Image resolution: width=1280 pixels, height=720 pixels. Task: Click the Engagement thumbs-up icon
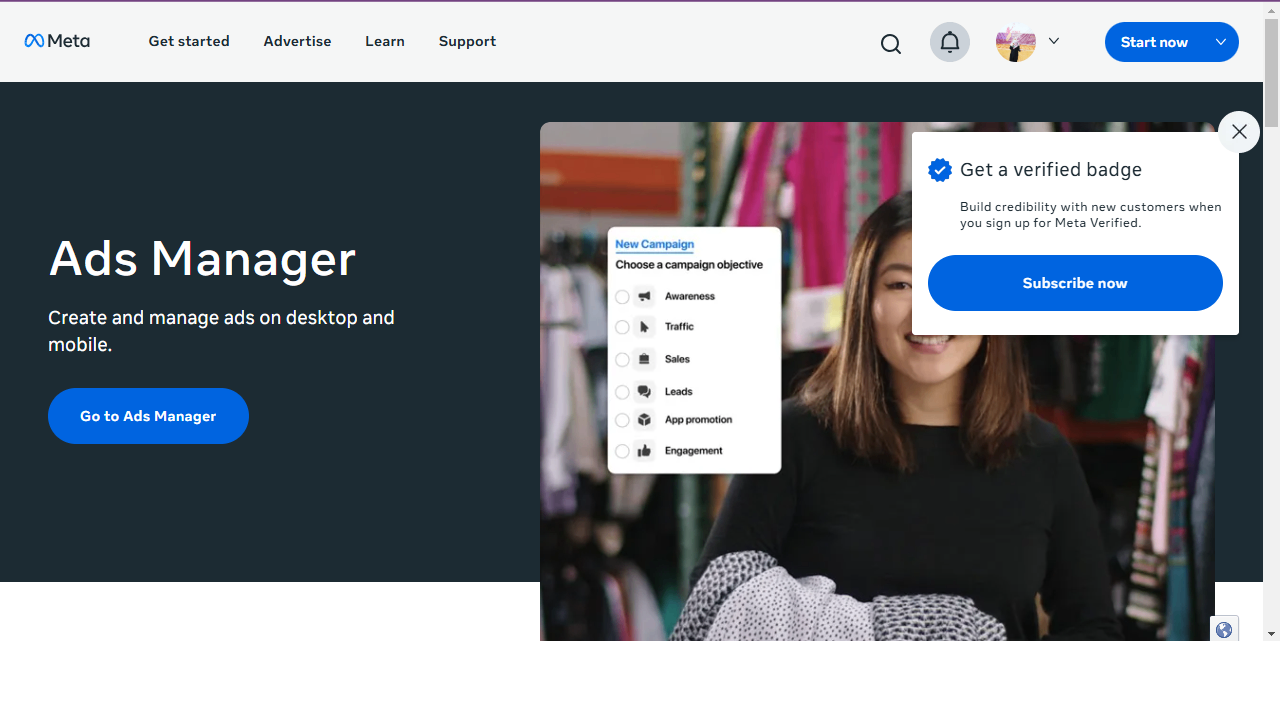tap(644, 451)
